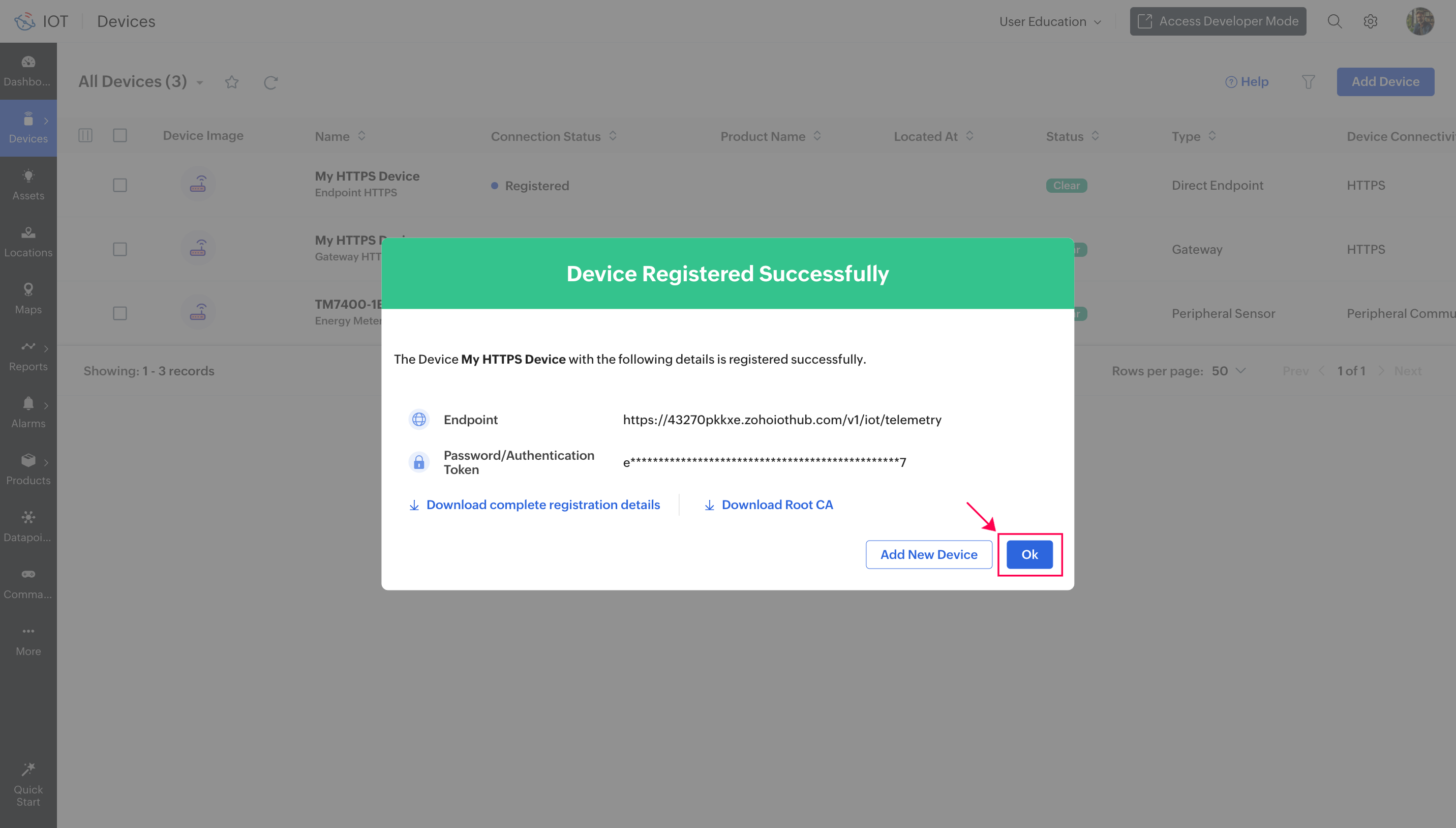The image size is (1456, 828).
Task: Open the filter funnel icon
Action: tap(1308, 82)
